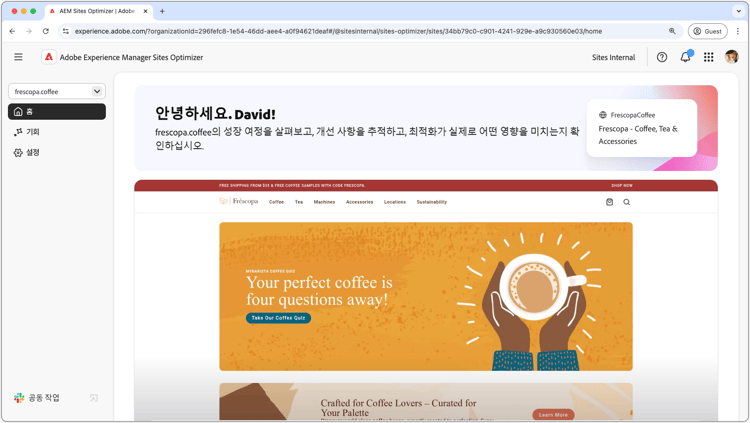Click the globe icon on FrescopaCoffee card

click(603, 115)
